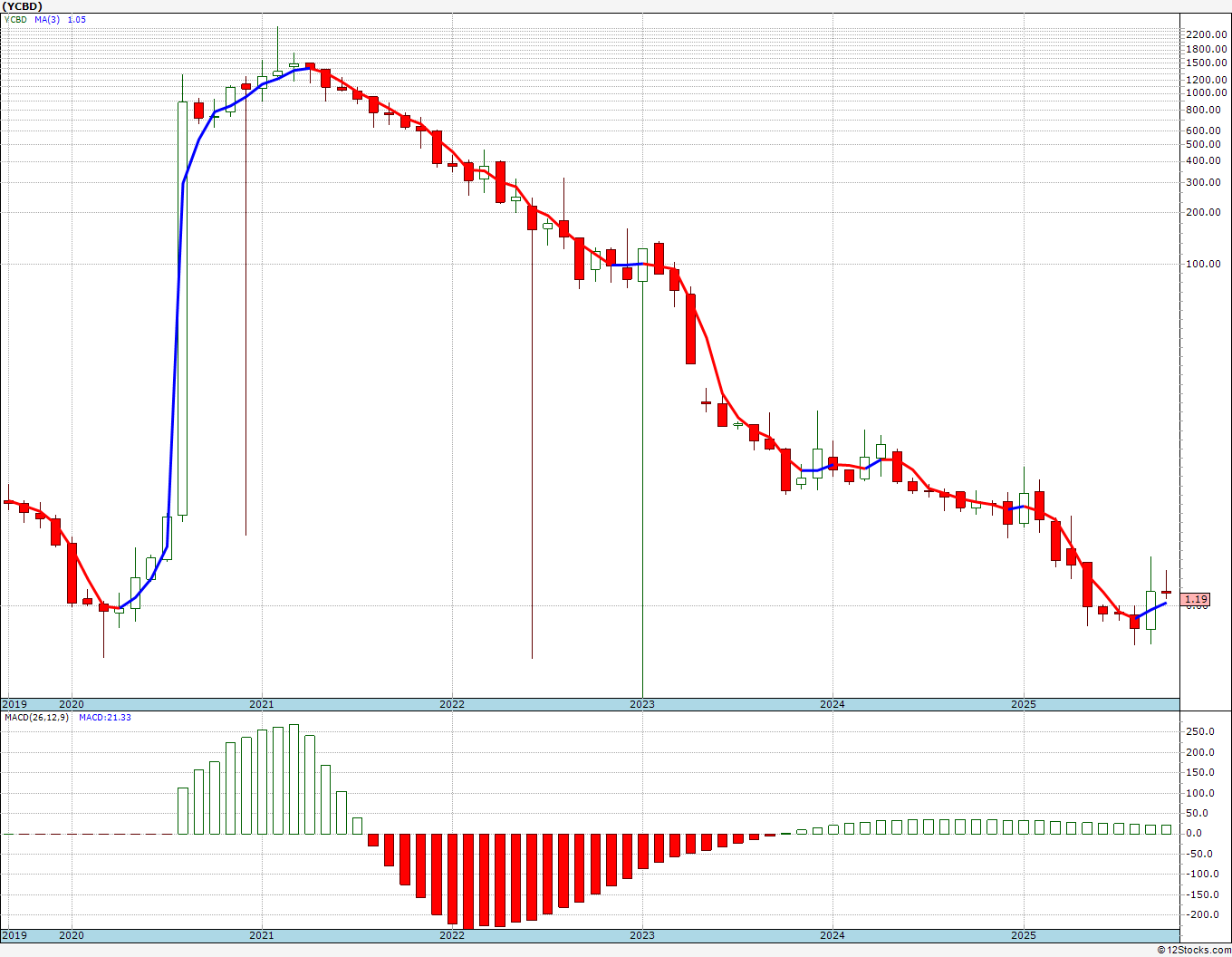This screenshot has height=957, width=1232.
Task: Click the -50.0 MACD axis label
Action: tap(1201, 854)
